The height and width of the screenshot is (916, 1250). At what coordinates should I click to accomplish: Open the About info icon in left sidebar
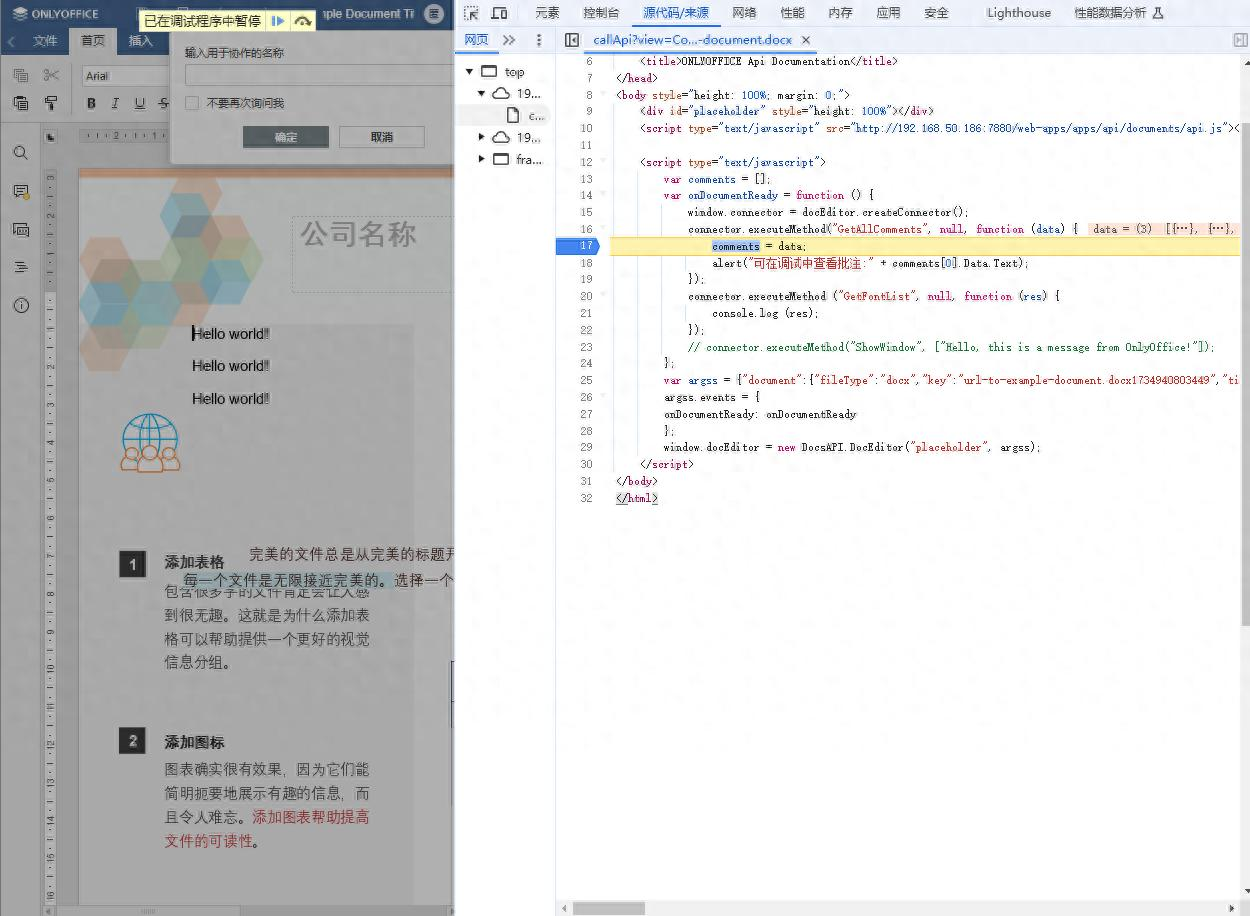21,305
